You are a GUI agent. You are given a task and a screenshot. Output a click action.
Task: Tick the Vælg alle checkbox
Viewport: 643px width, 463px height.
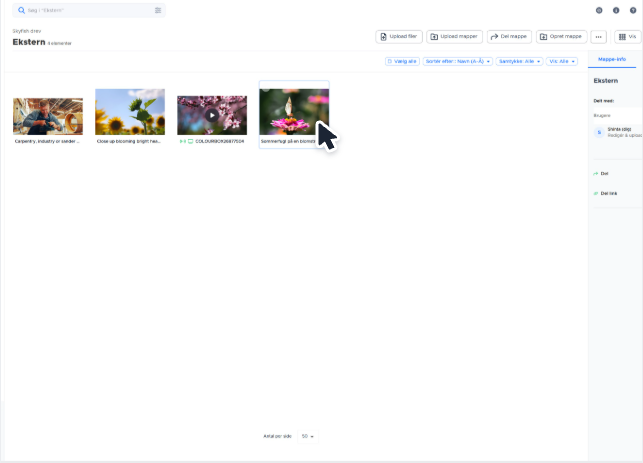(x=390, y=61)
